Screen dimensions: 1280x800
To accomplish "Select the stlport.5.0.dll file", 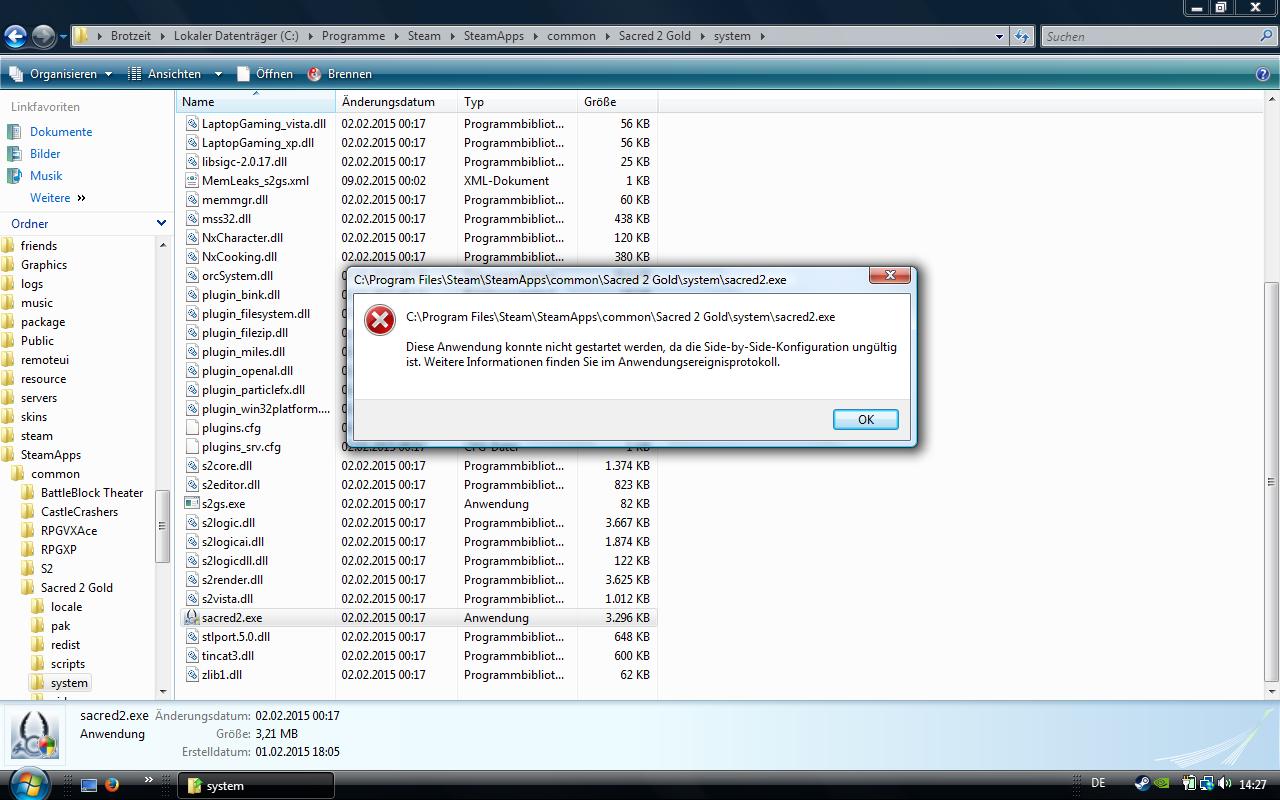I will (x=236, y=637).
